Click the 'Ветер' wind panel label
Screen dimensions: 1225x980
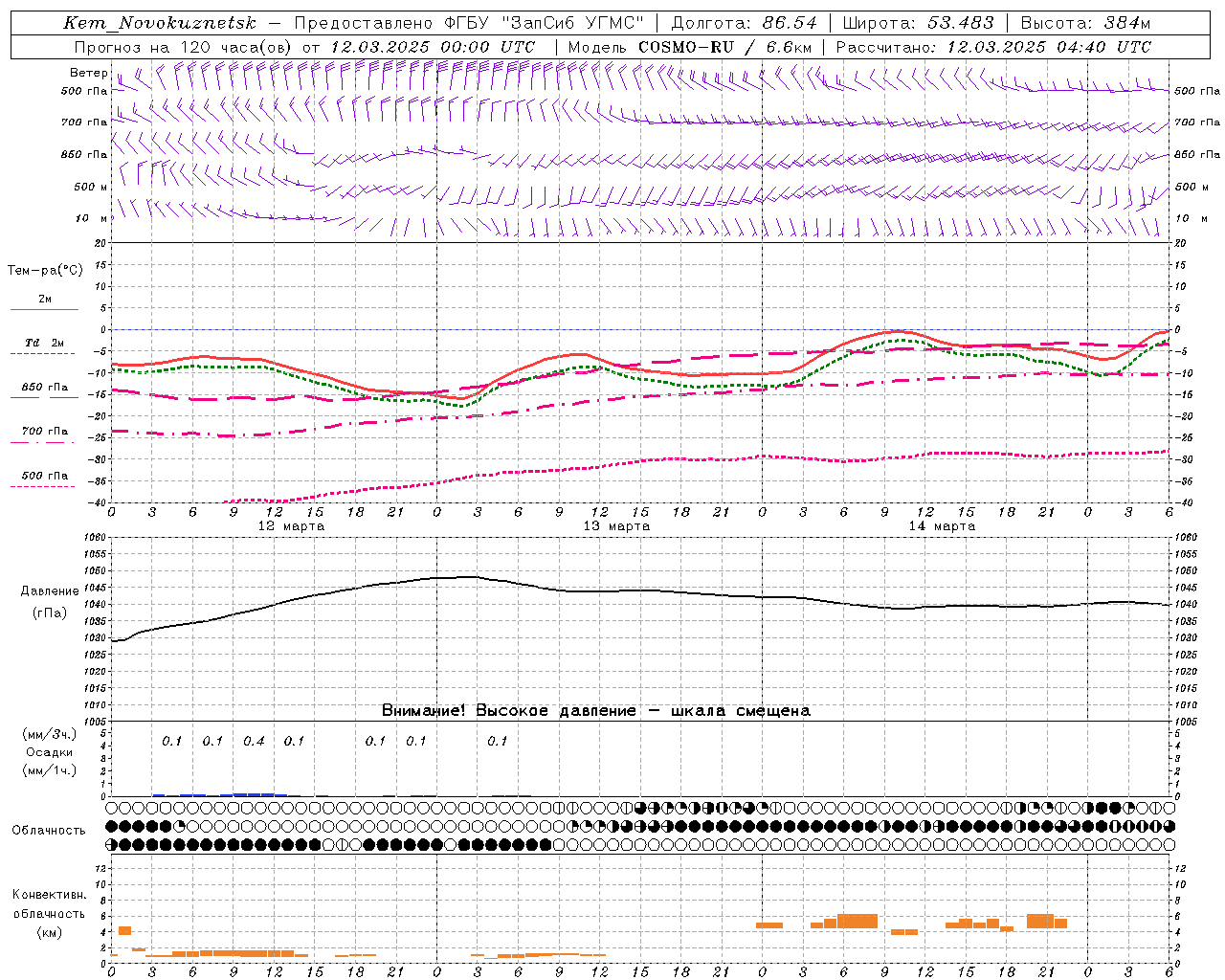88,73
